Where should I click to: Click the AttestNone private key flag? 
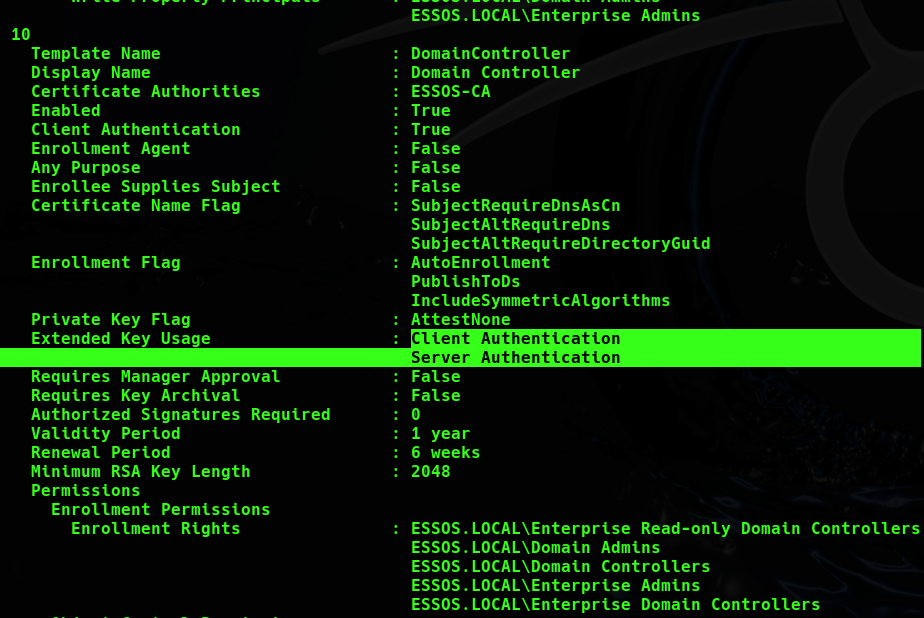460,320
